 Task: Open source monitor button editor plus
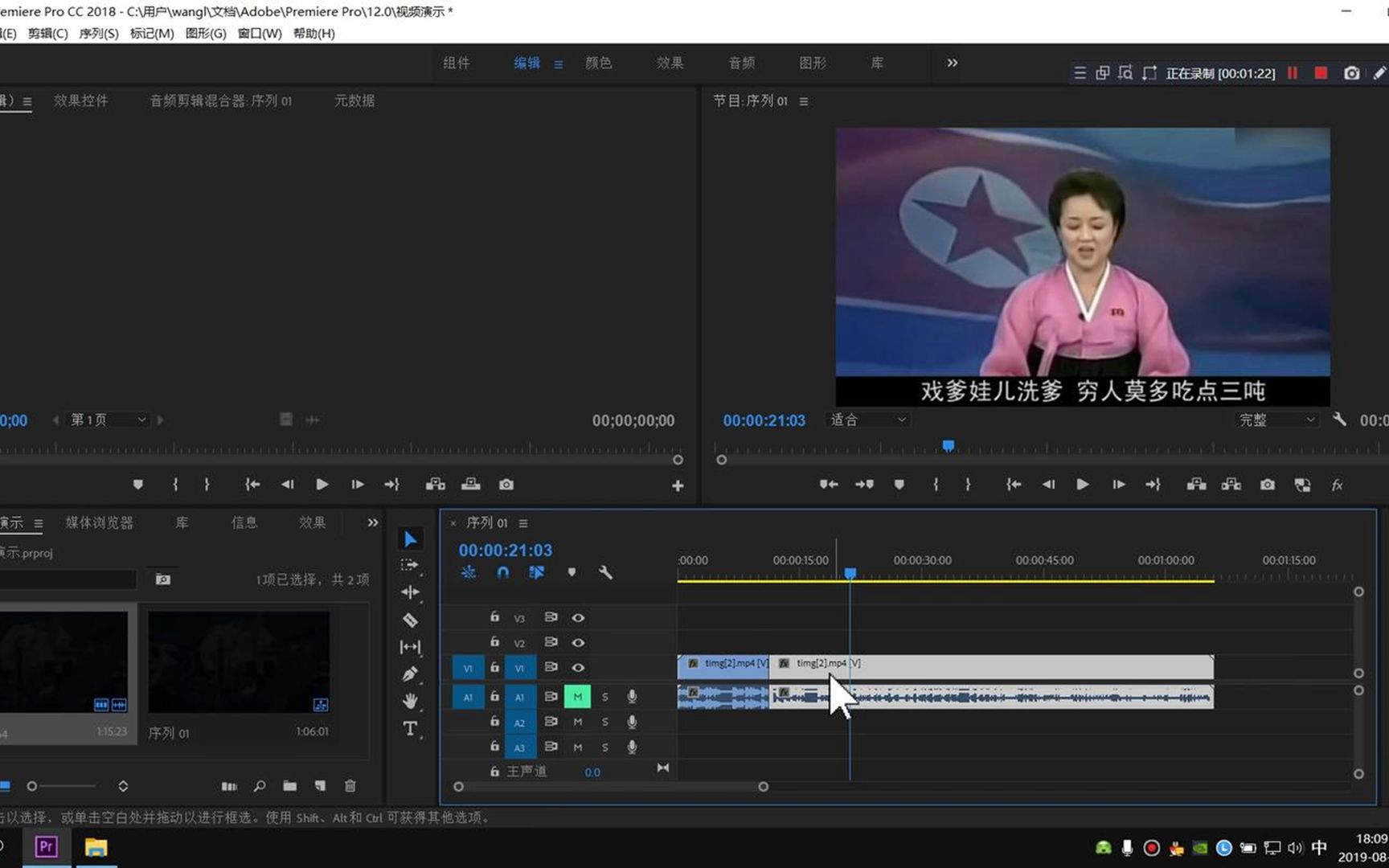tap(678, 485)
